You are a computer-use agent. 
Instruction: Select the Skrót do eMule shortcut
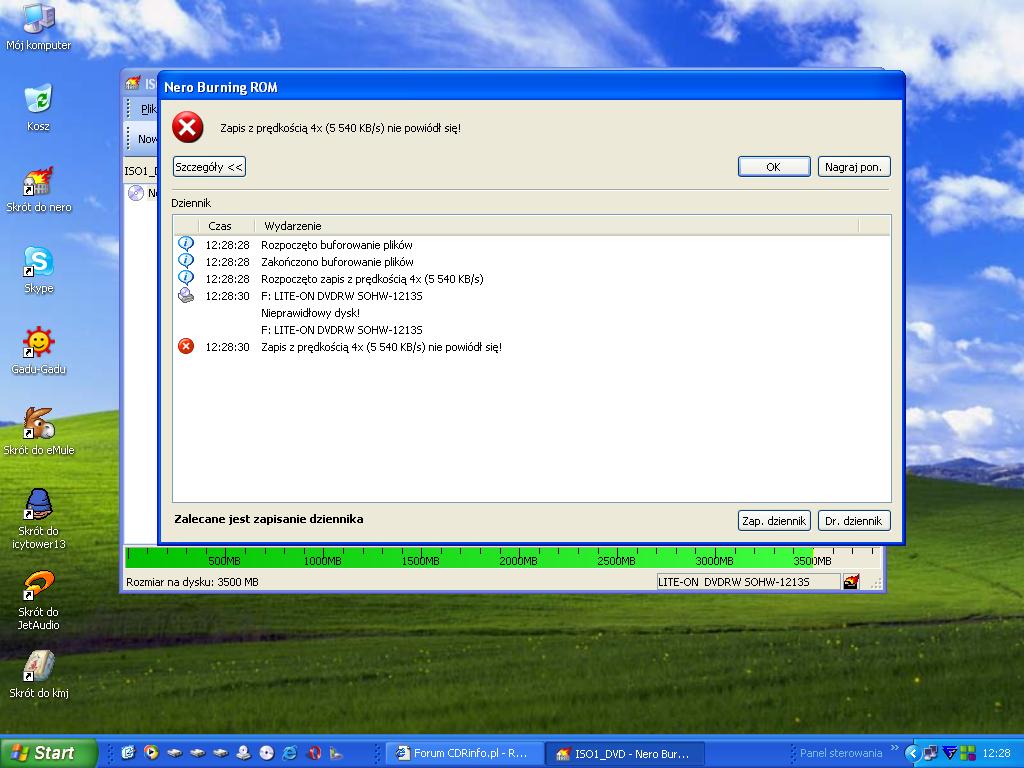[x=39, y=432]
